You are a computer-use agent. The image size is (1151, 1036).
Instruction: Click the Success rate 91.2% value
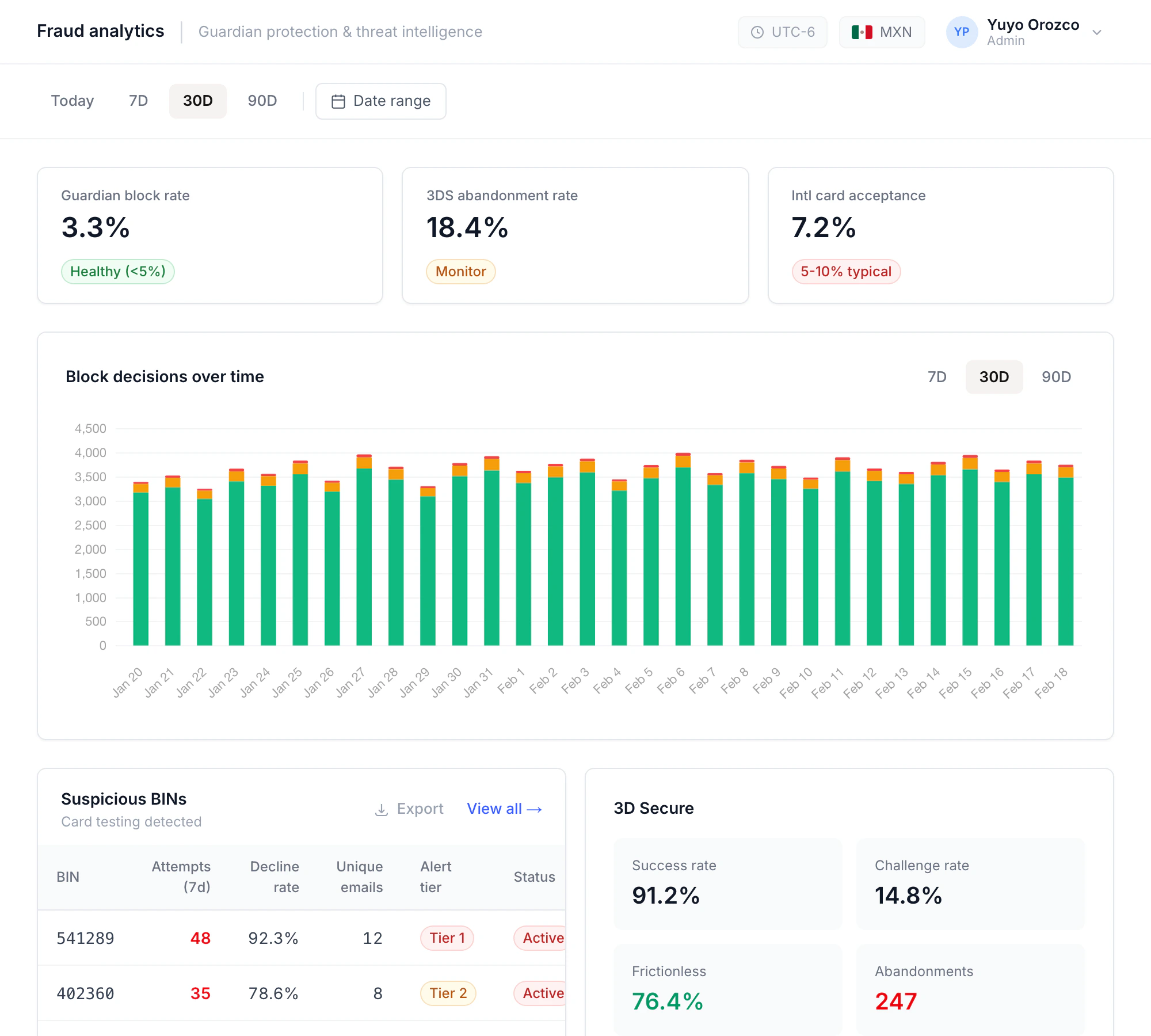point(666,896)
